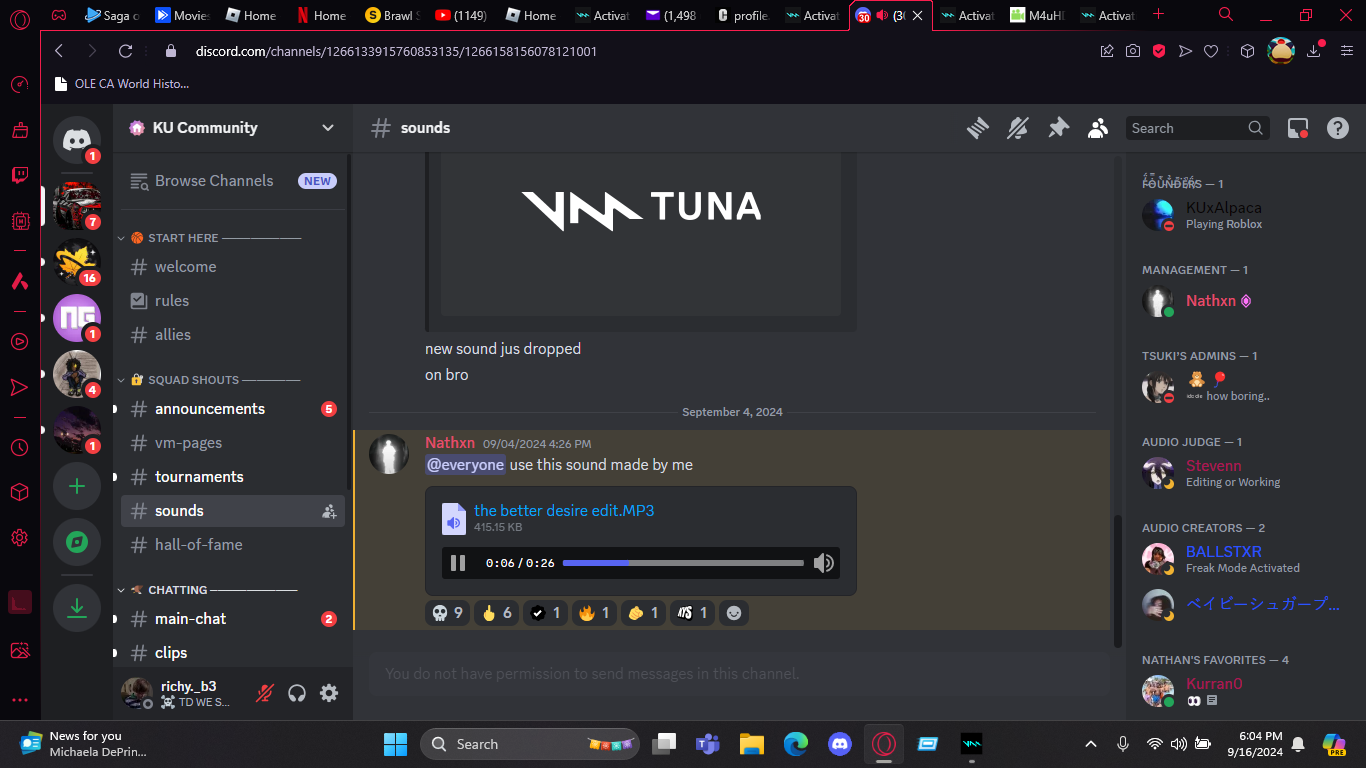The width and height of the screenshot is (1366, 768).
Task: Go back to previous page in browser
Action: (x=59, y=51)
